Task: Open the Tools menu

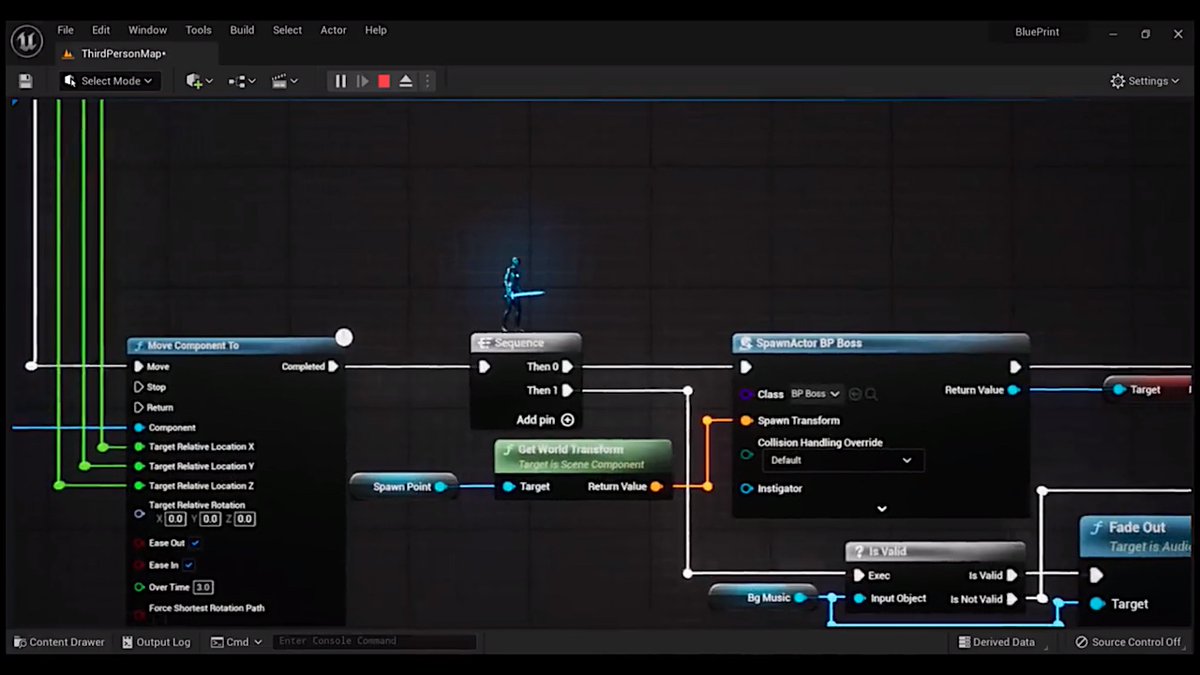Action: point(198,30)
